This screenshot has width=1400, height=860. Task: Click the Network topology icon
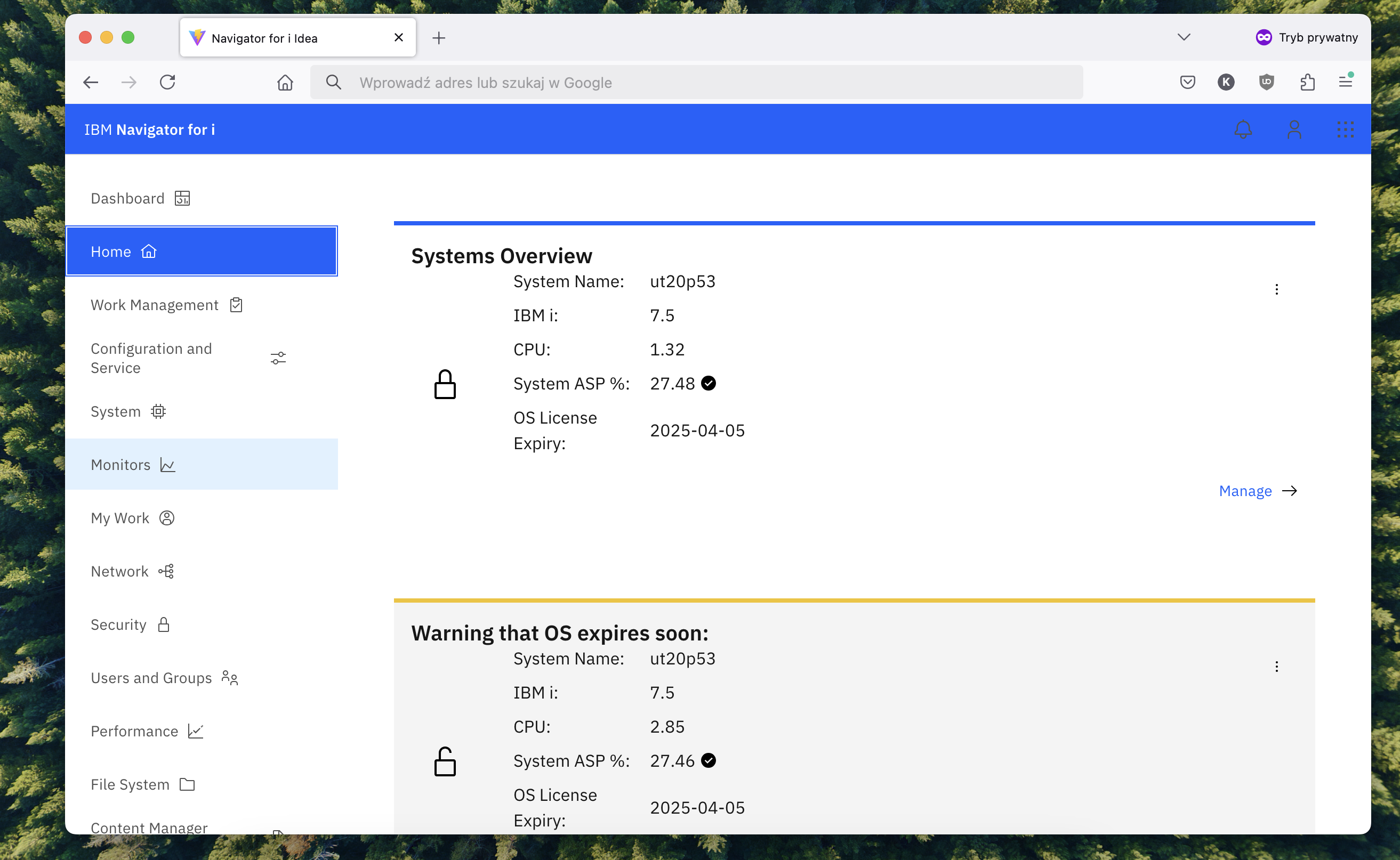coord(166,571)
